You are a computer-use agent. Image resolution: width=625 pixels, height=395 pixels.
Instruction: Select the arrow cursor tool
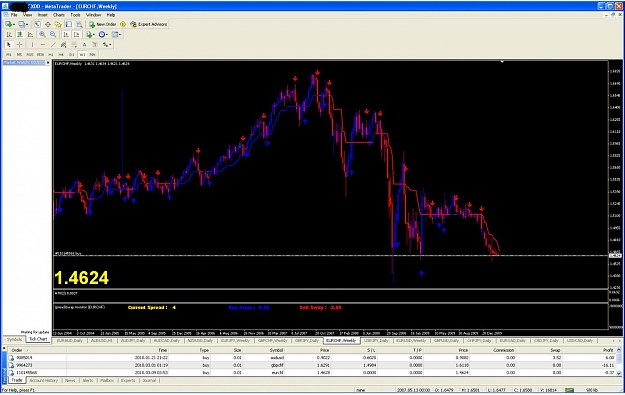tap(9, 45)
